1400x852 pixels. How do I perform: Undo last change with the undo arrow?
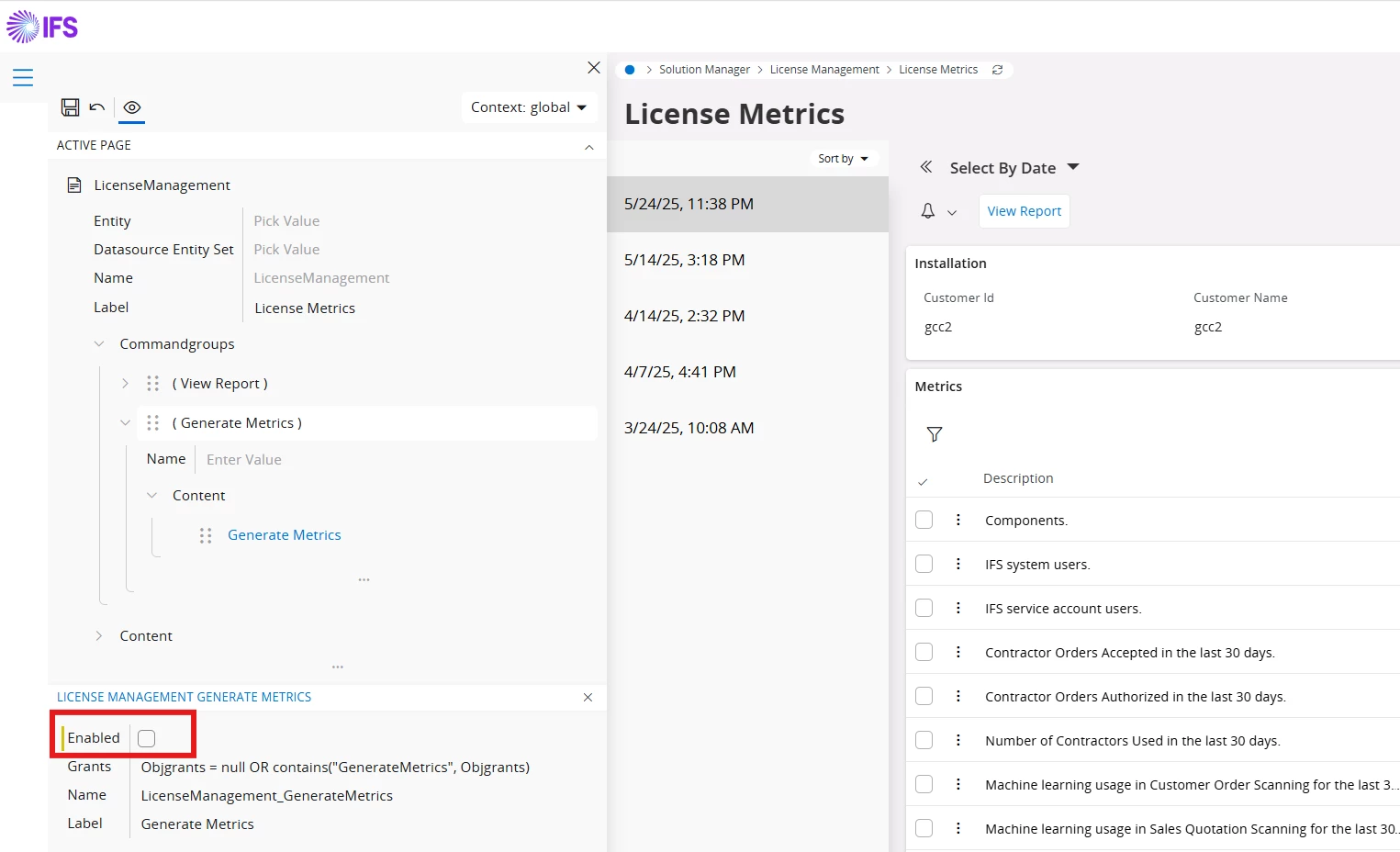pyautogui.click(x=97, y=107)
